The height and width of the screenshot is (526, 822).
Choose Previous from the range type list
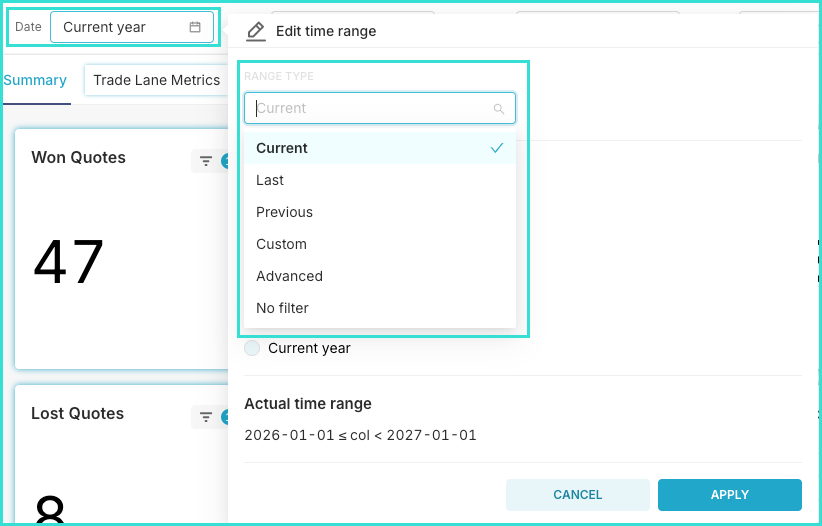(x=284, y=212)
